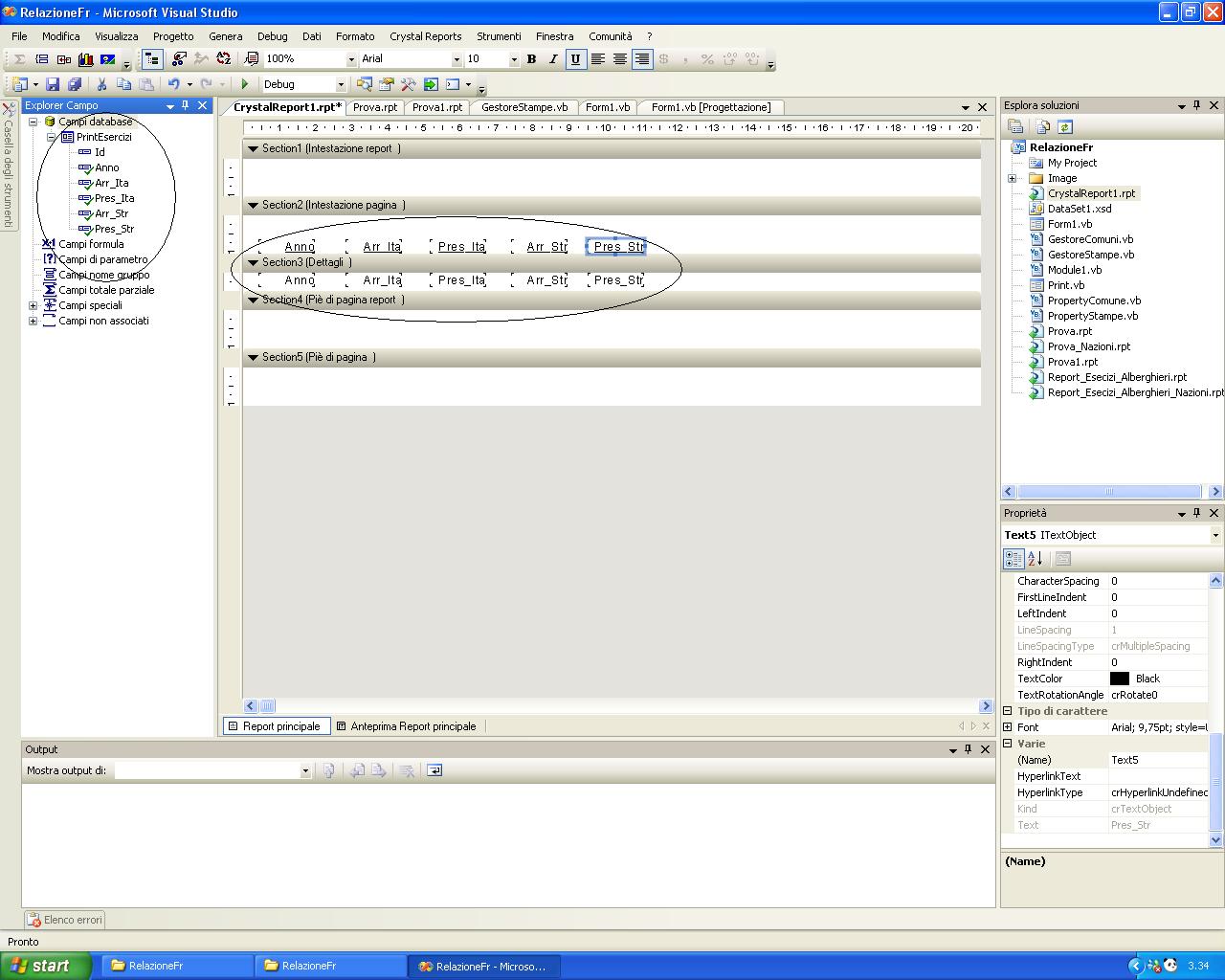Pin the Explorer Campo panel

tap(186, 105)
